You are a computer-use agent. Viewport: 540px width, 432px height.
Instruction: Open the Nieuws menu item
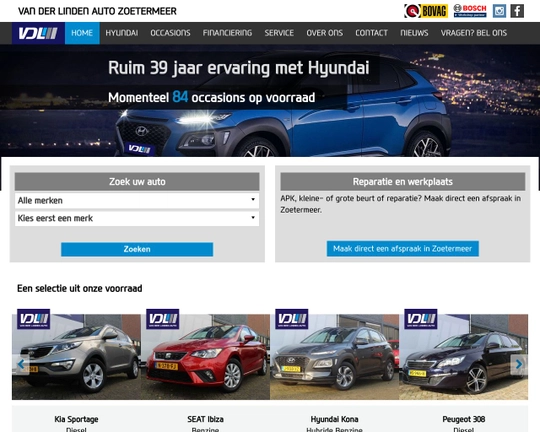pos(414,33)
